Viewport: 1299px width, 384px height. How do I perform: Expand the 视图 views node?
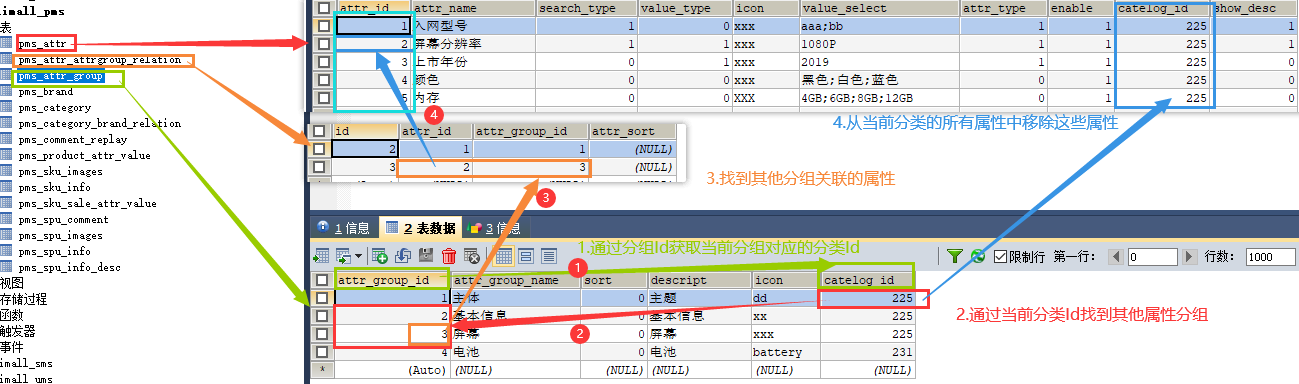(12, 283)
